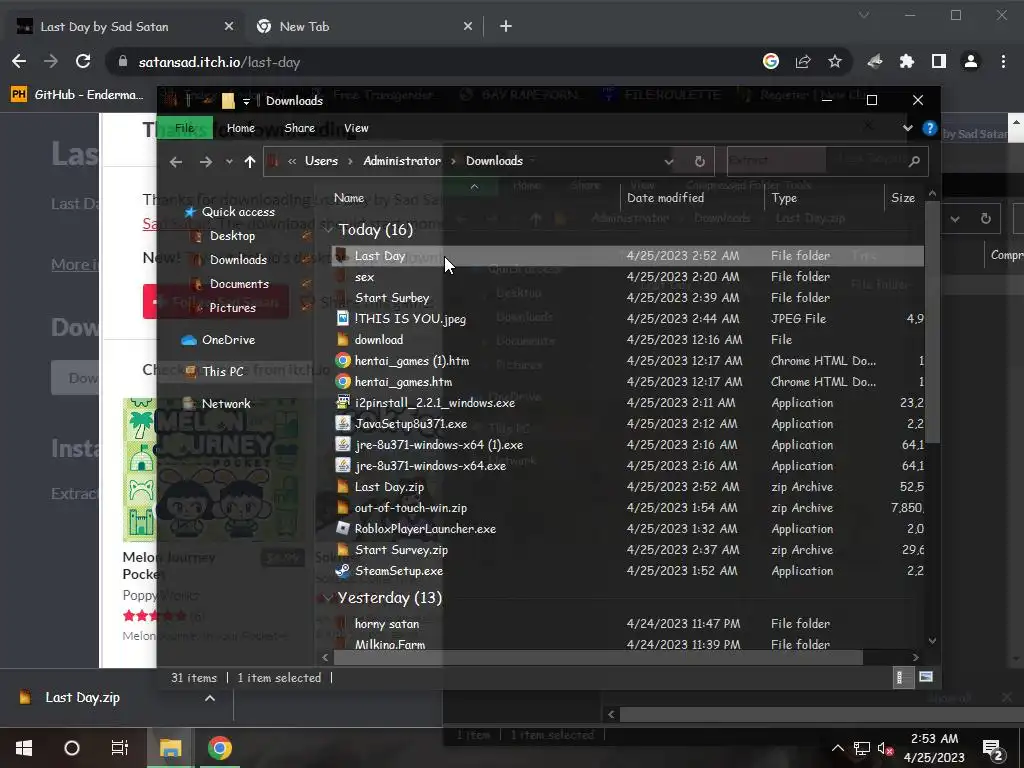1024x768 pixels.
Task: Open Chrome three-dot menu
Action: (x=1003, y=61)
